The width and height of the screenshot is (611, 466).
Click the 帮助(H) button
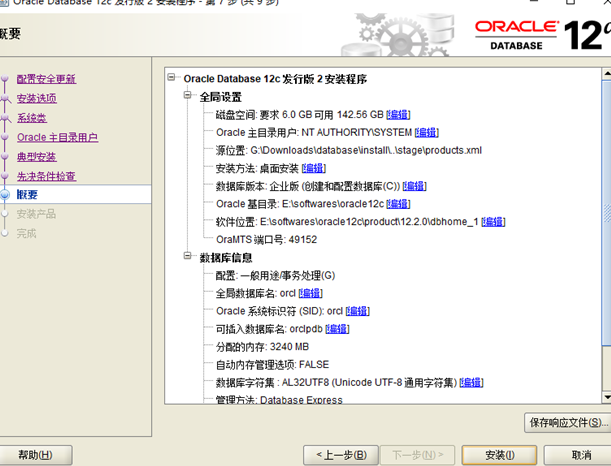coord(35,455)
